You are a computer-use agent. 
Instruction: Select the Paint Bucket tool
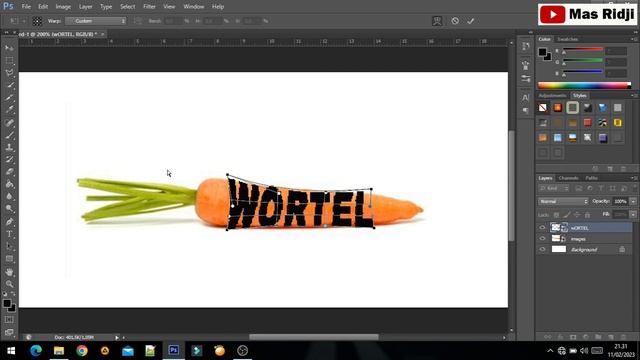click(9, 184)
